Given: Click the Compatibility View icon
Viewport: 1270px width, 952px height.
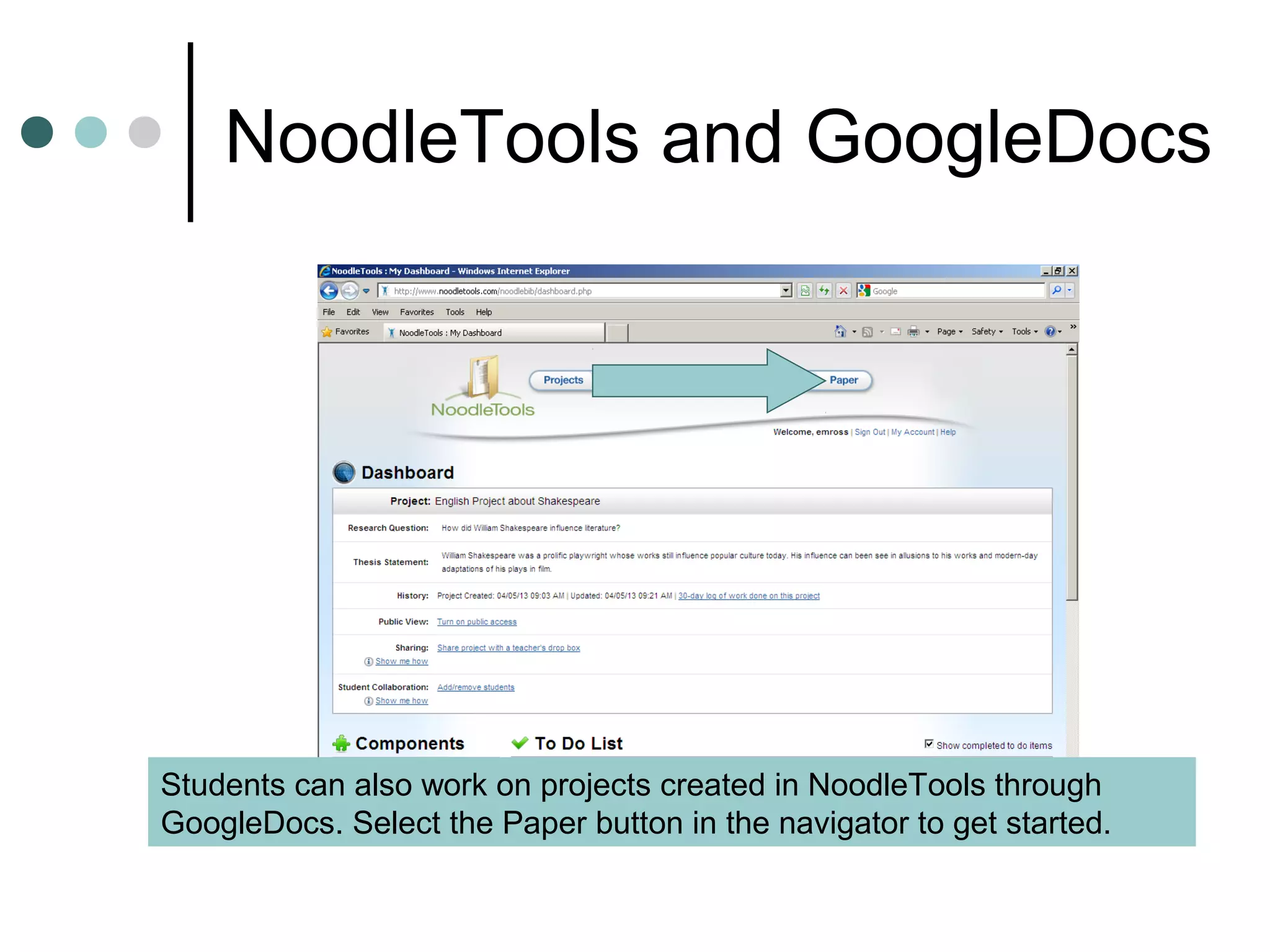Looking at the screenshot, I should tap(805, 291).
